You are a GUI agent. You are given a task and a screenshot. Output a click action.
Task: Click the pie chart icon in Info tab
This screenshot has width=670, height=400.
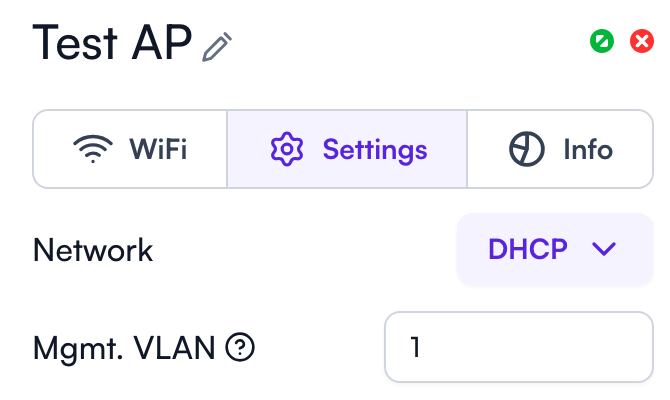click(x=527, y=150)
